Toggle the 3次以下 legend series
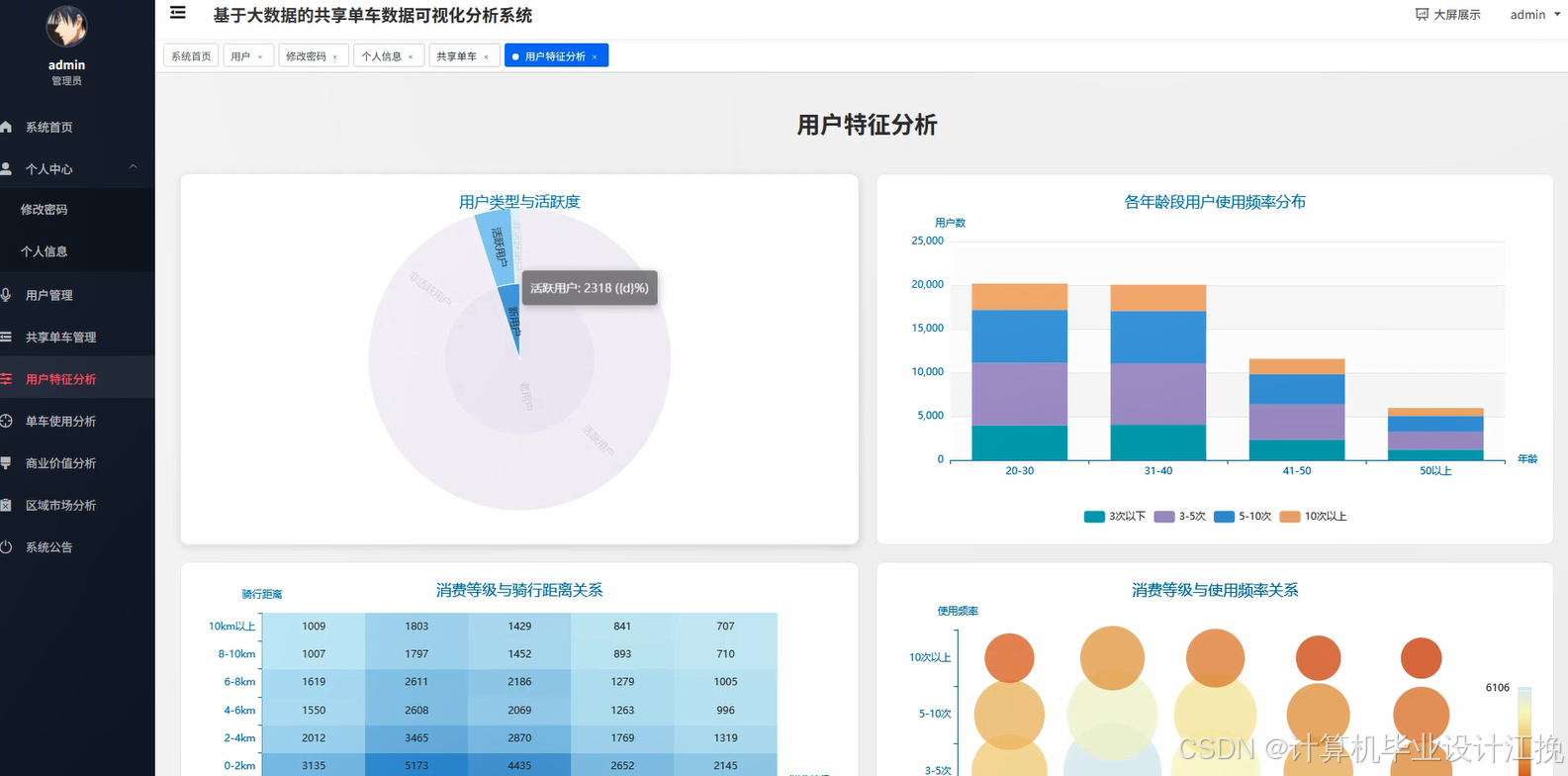Screen dimensions: 1568x776 point(1115,517)
